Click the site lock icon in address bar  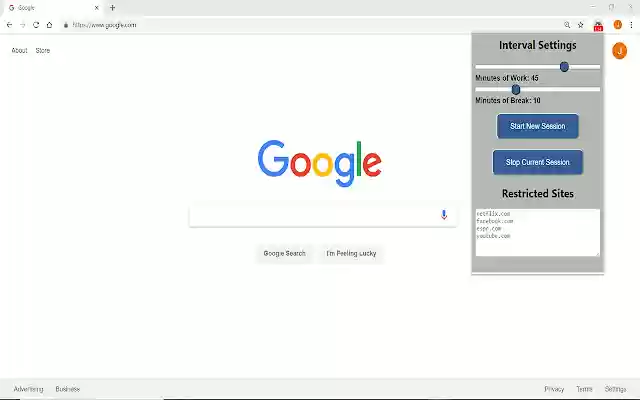66,25
